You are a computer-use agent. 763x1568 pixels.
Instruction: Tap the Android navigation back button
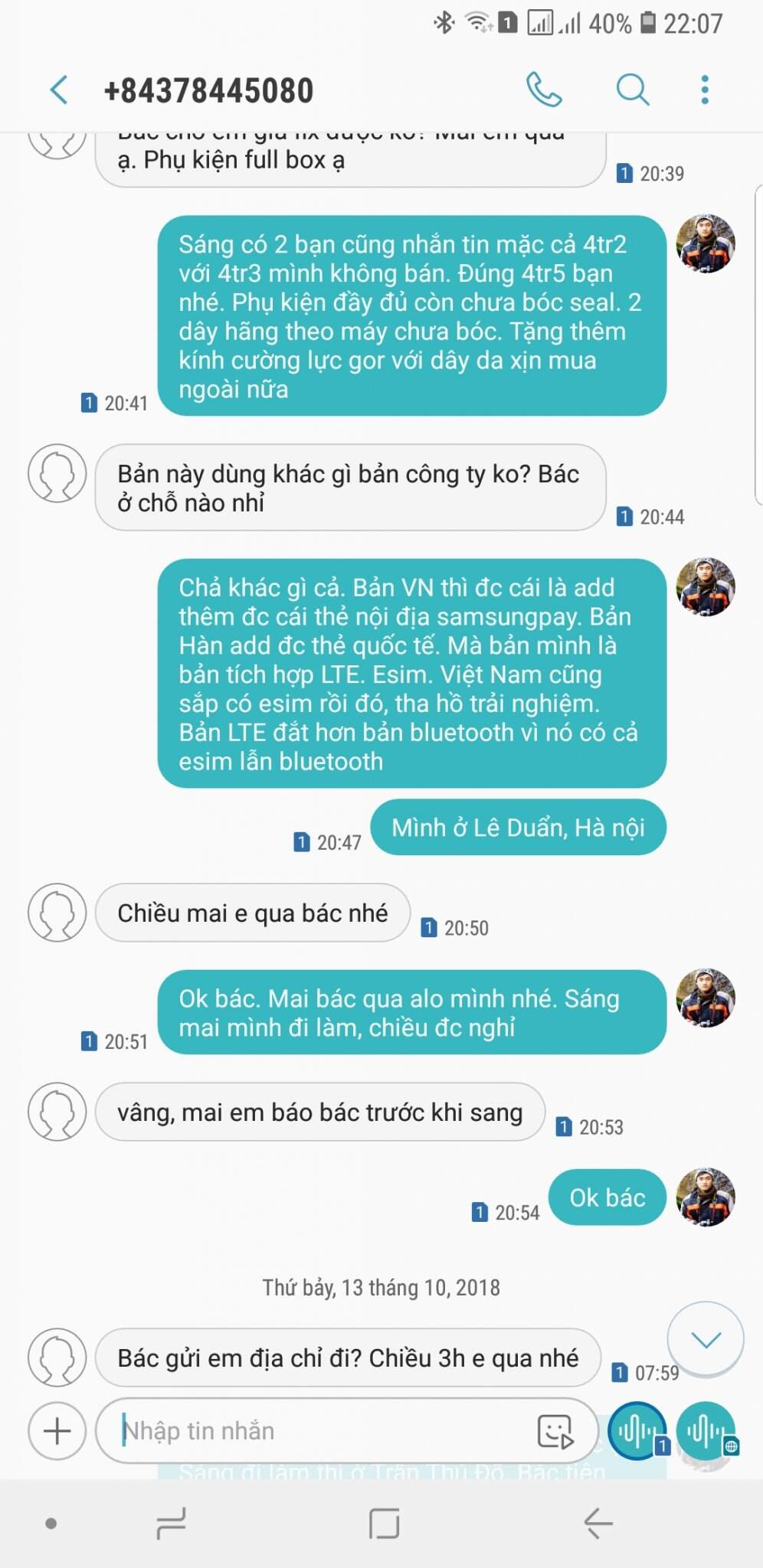click(x=598, y=1524)
